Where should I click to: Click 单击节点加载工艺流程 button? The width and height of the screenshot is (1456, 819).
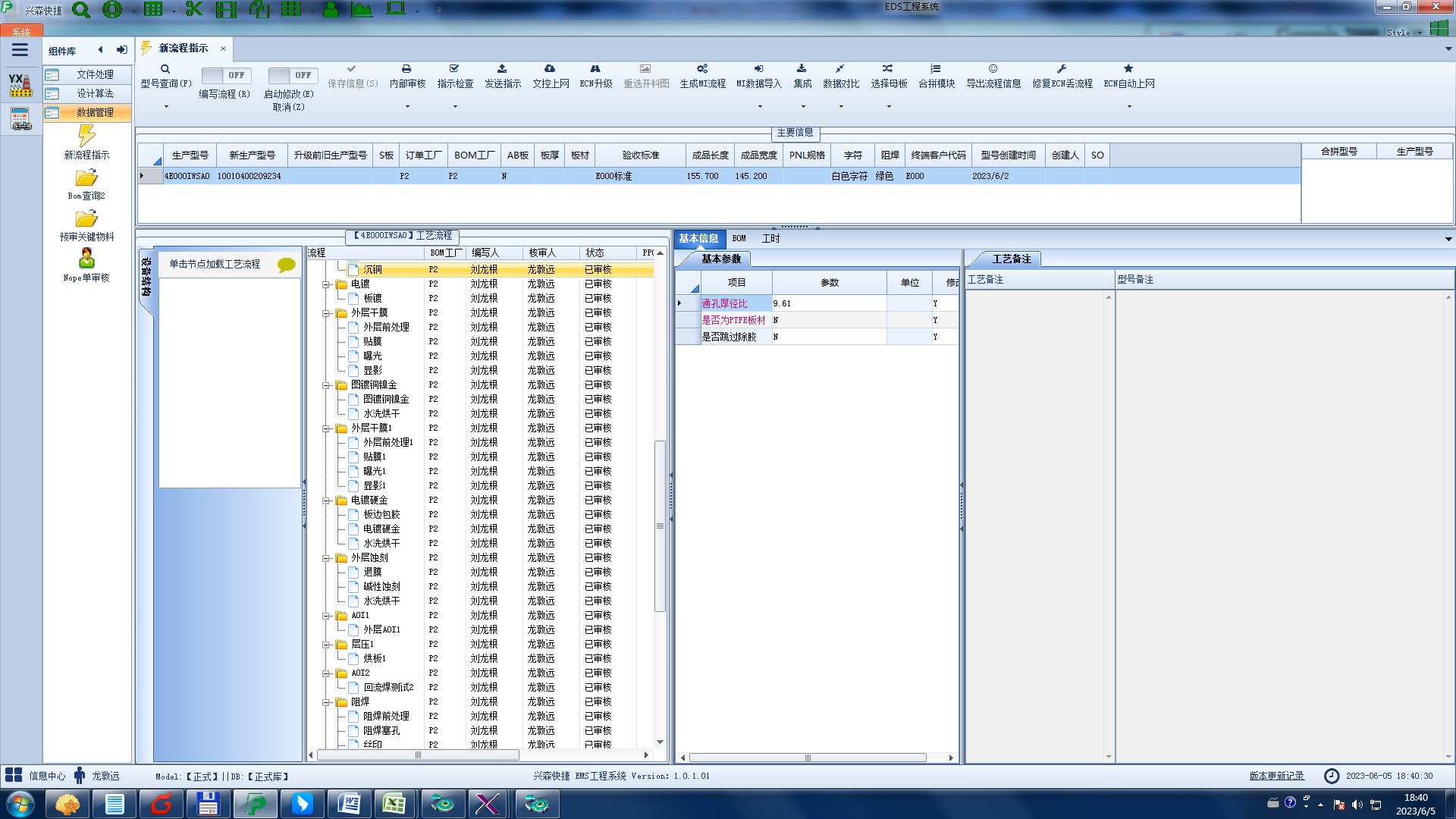tap(231, 265)
